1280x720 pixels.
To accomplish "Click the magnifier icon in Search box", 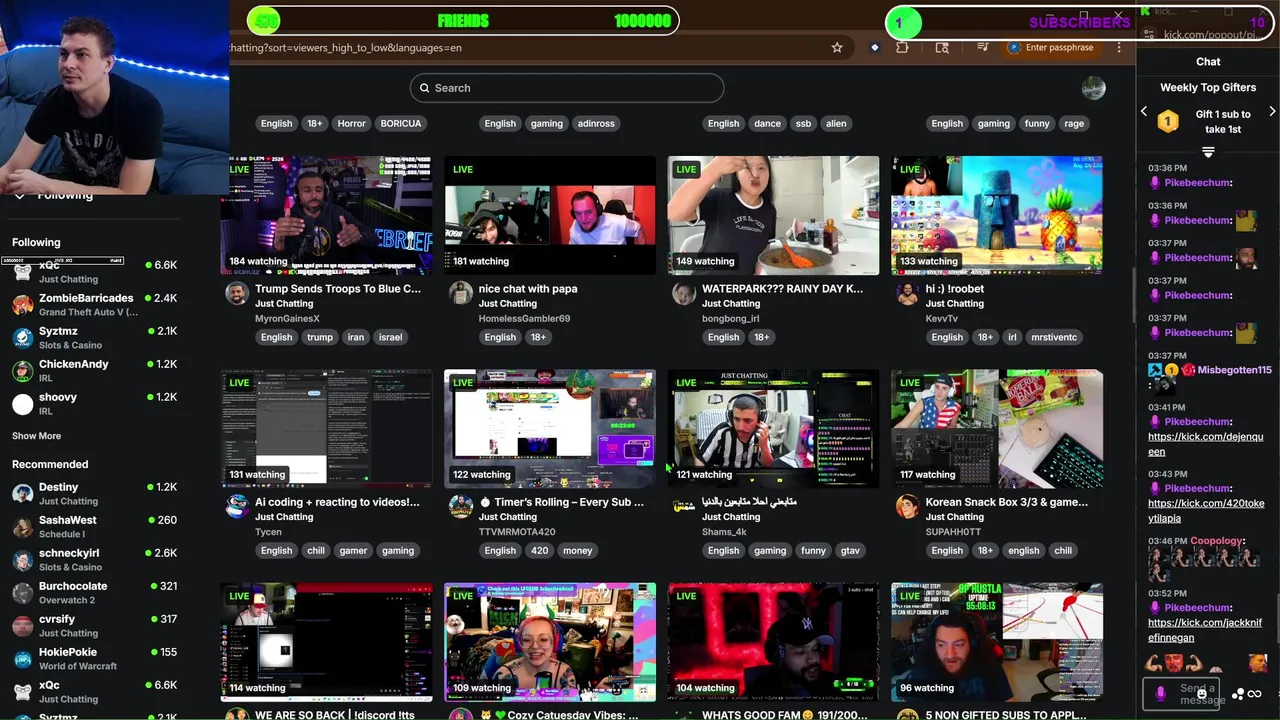I will (425, 88).
